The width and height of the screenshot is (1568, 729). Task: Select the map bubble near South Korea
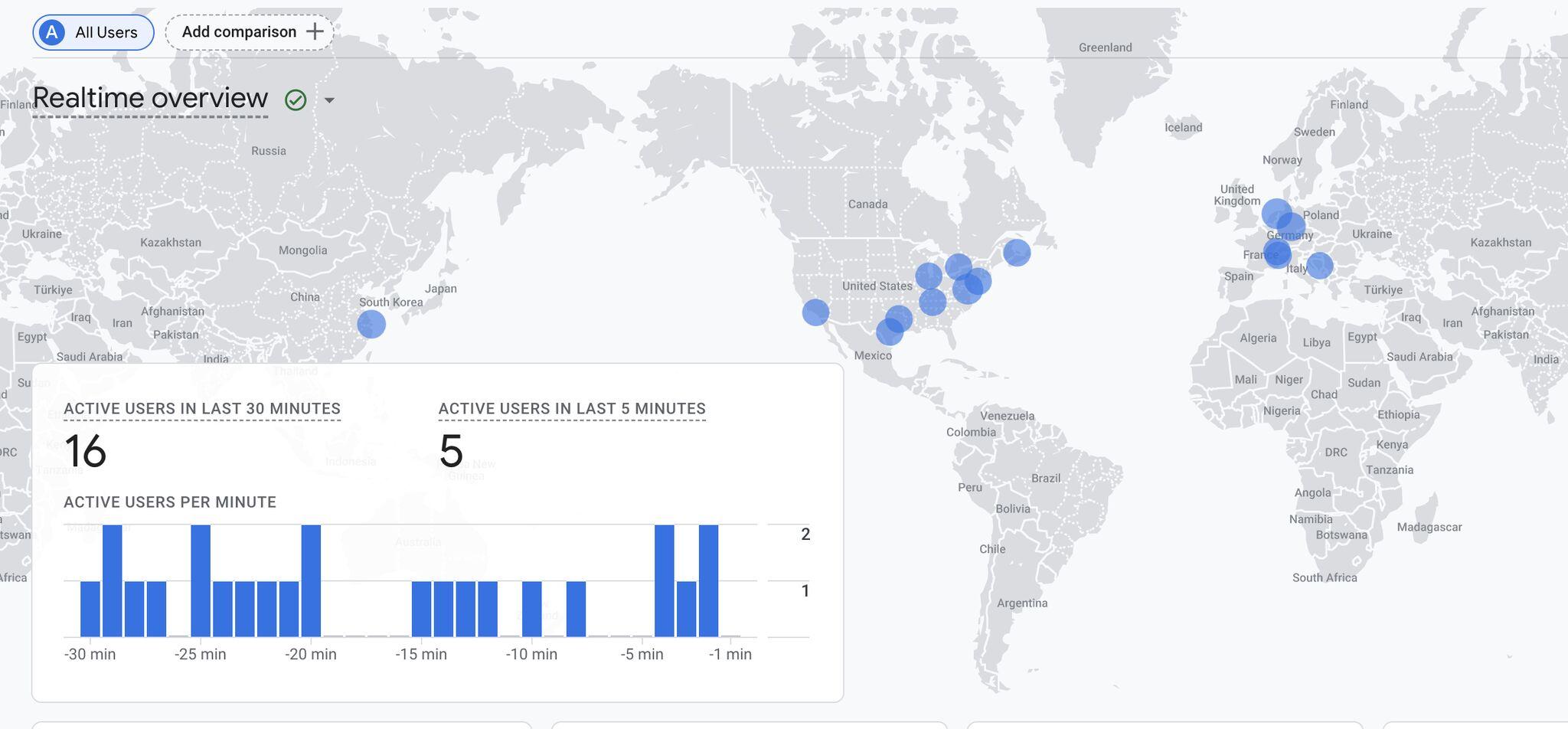pyautogui.click(x=371, y=324)
